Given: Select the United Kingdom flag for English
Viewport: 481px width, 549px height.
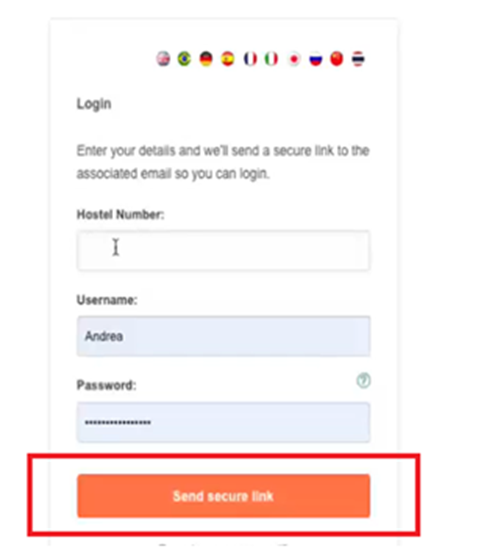Looking at the screenshot, I should click(163, 58).
